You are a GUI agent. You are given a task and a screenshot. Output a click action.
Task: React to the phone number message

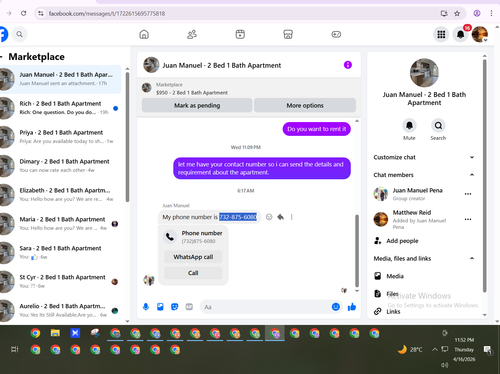(269, 217)
